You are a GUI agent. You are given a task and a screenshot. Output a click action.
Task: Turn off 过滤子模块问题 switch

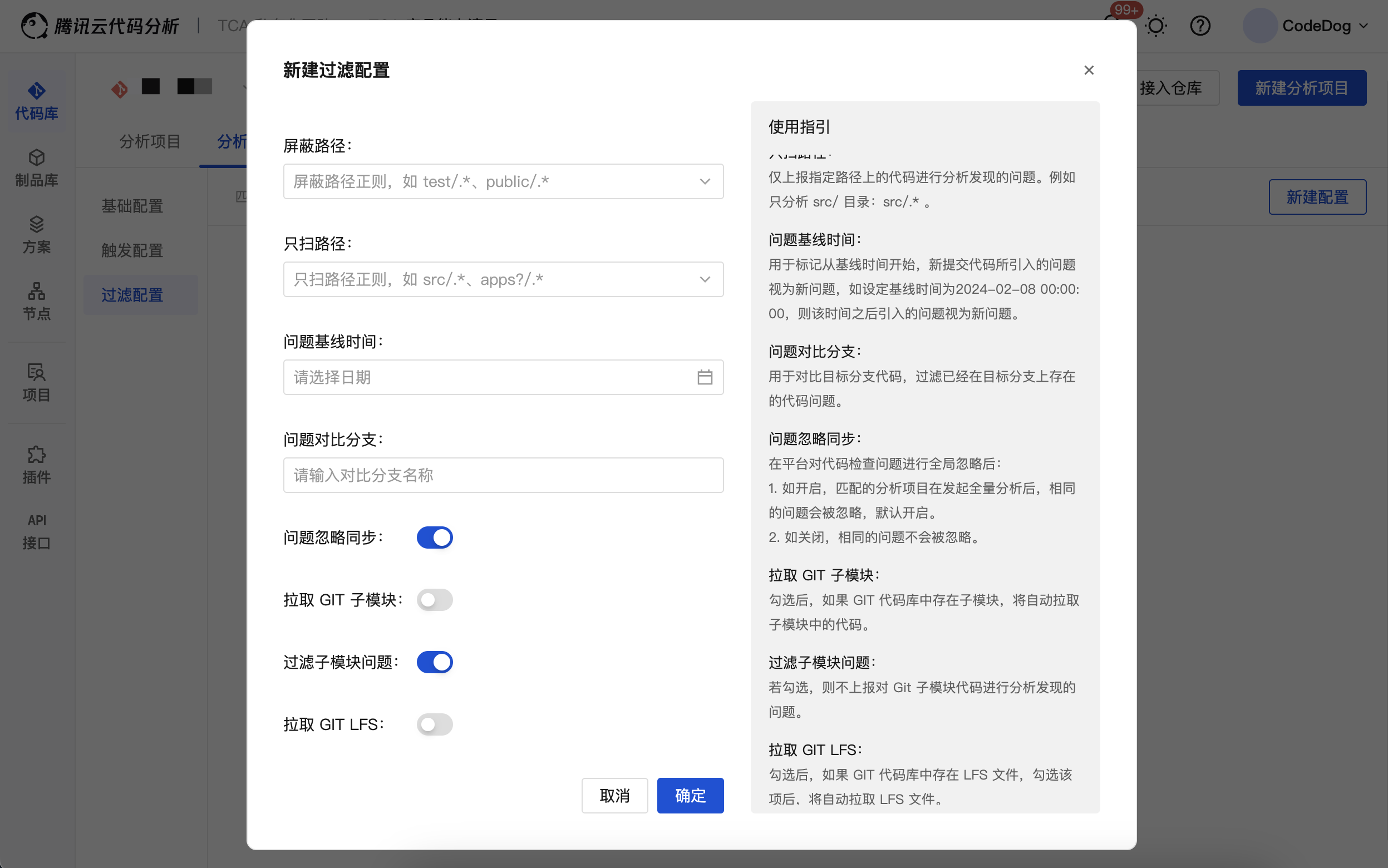coord(435,662)
